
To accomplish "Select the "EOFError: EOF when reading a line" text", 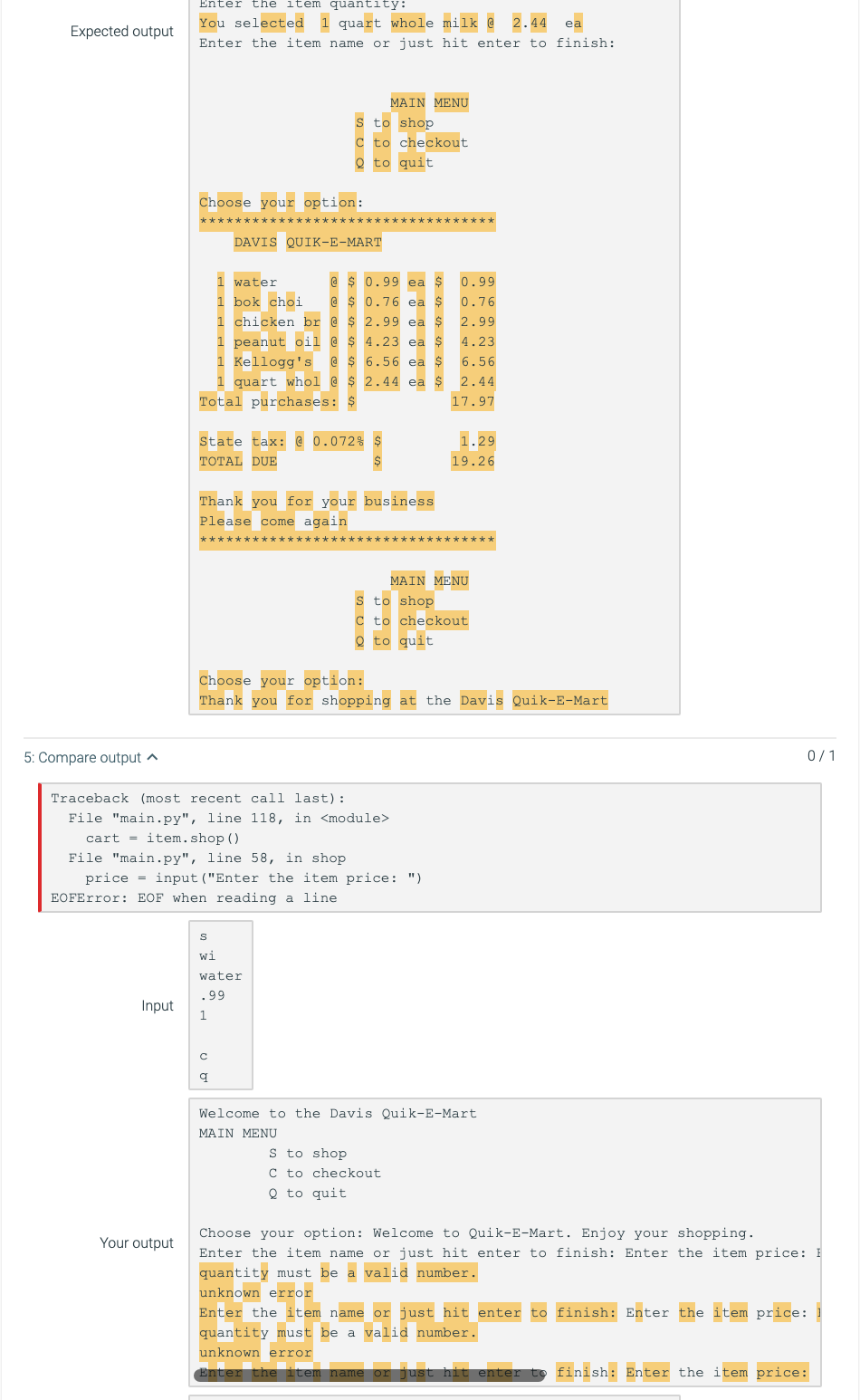I will (196, 897).
